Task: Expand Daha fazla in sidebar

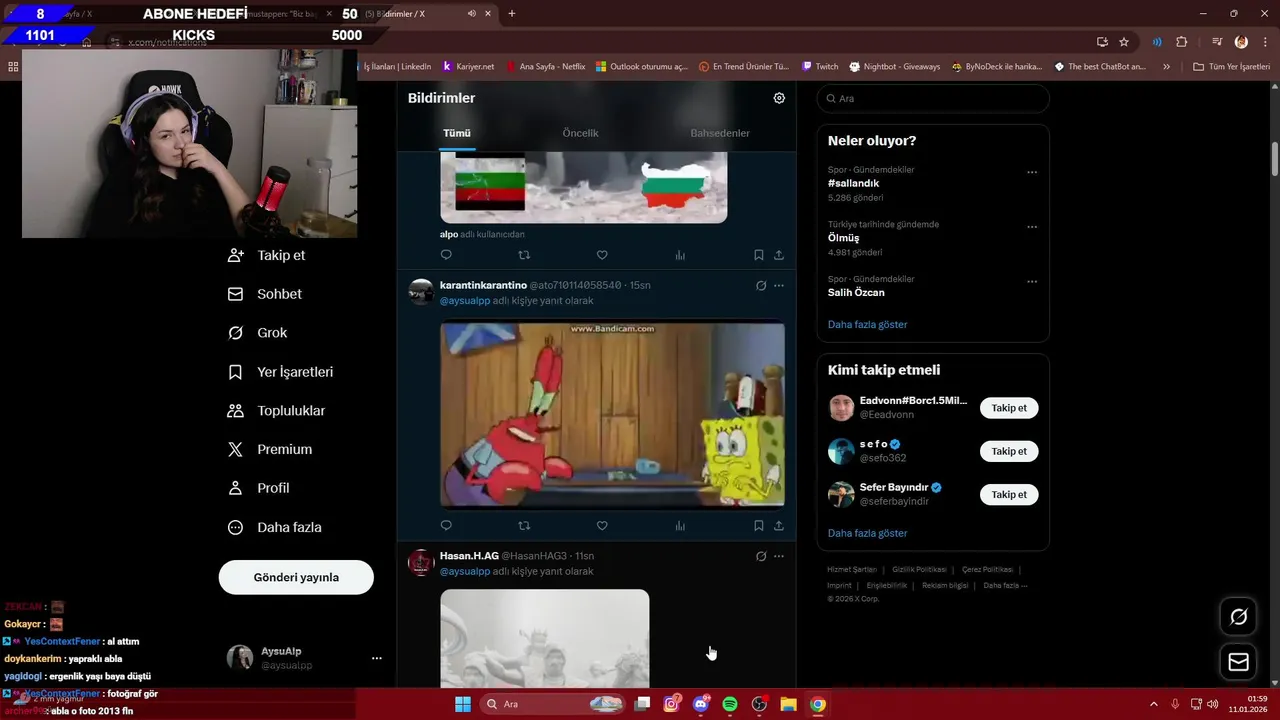Action: click(x=275, y=527)
